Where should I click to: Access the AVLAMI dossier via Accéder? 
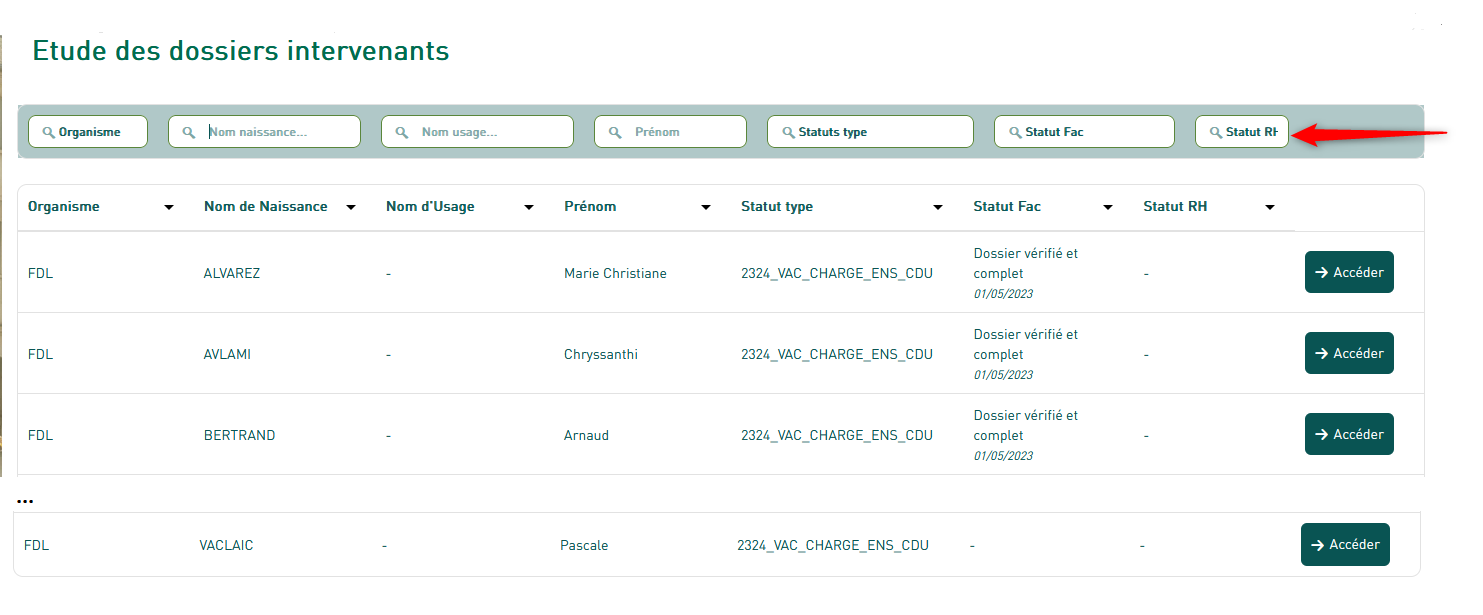(1349, 353)
